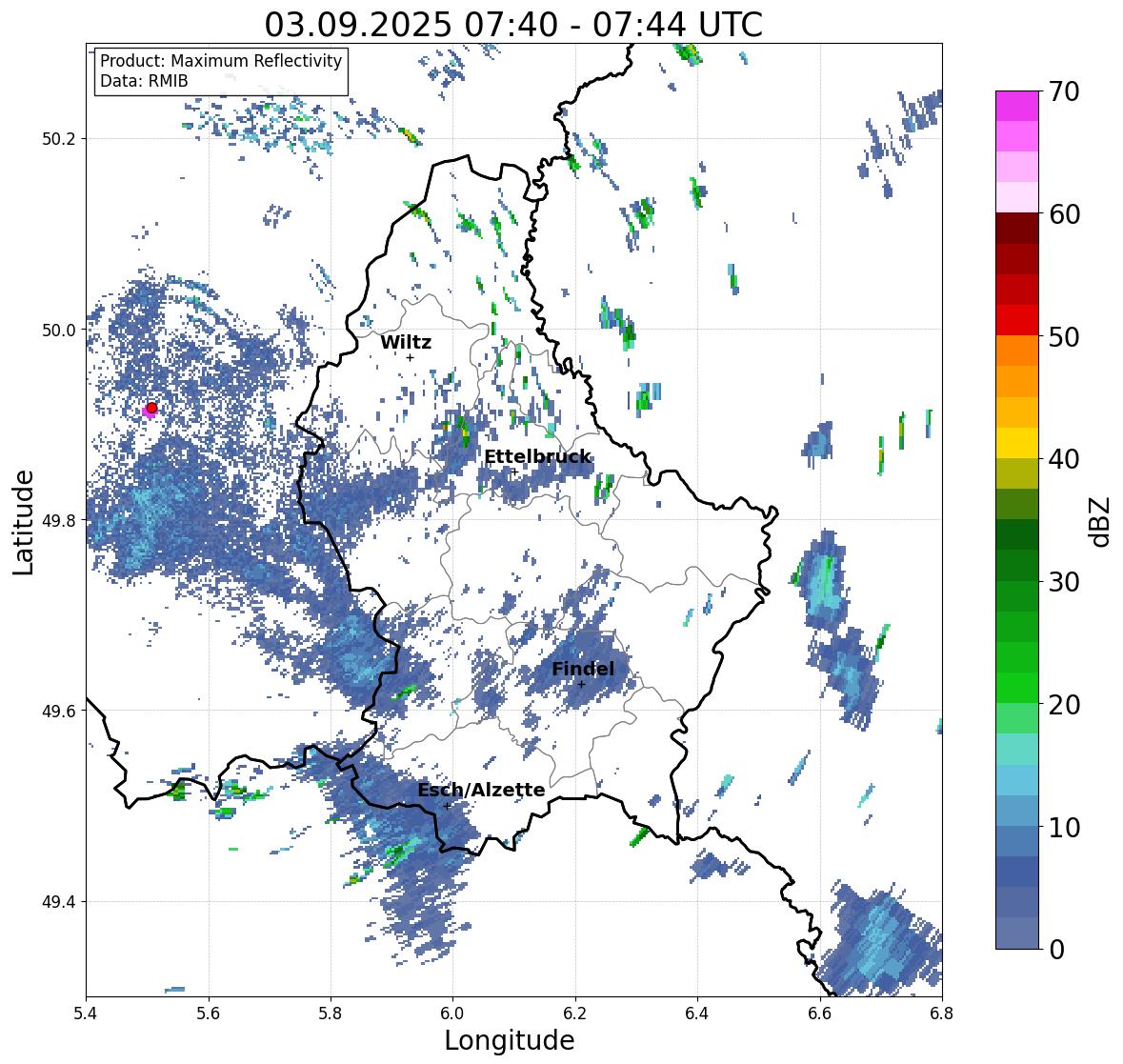Screen dimensions: 1123x1064
Task: Click the latitude tick label 49.6
Action: tap(58, 711)
